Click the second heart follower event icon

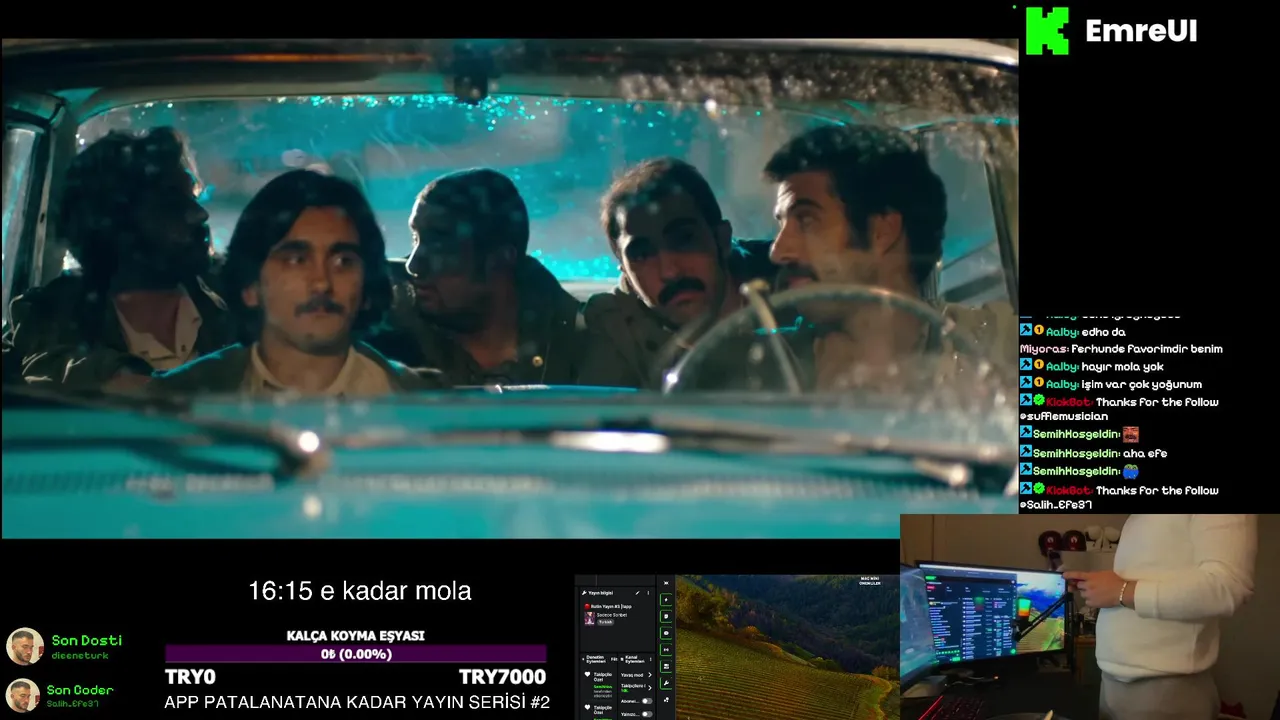(587, 707)
